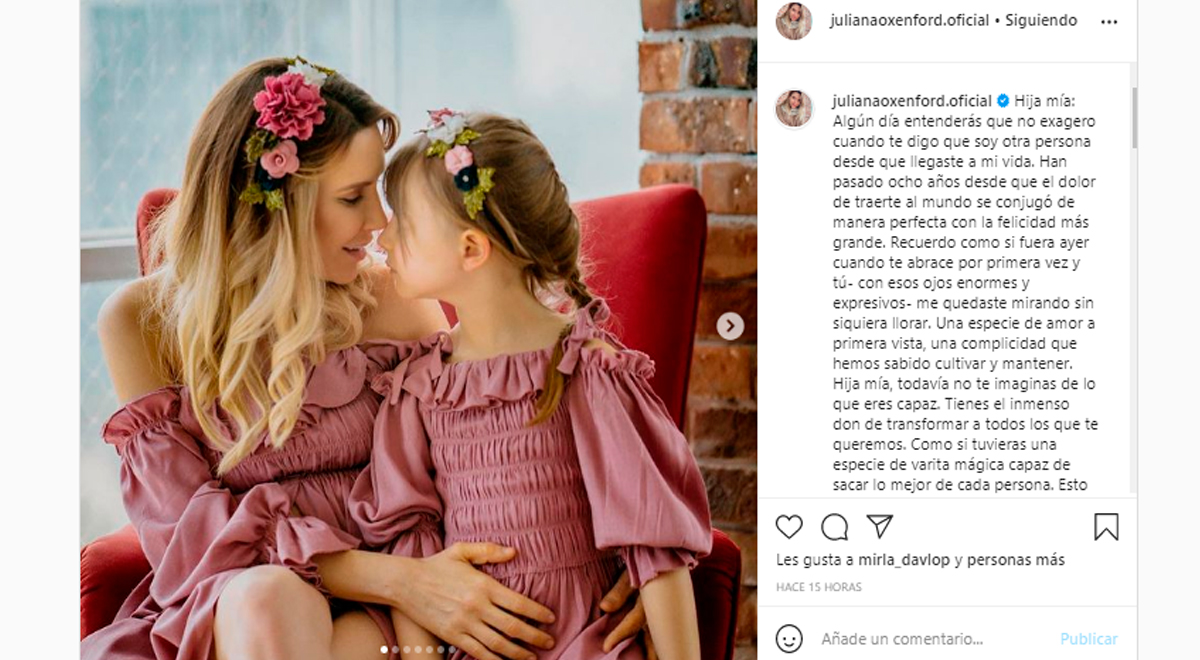Like the post with heart icon
The image size is (1200, 660).
click(789, 527)
